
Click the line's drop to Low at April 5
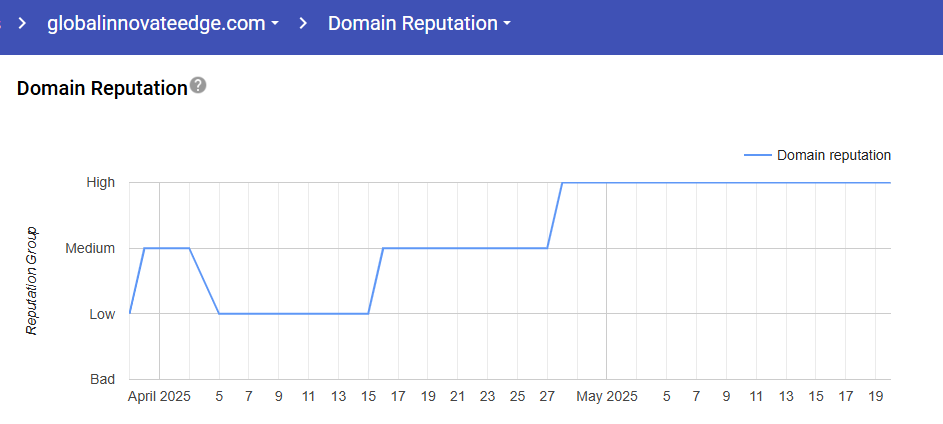click(219, 314)
